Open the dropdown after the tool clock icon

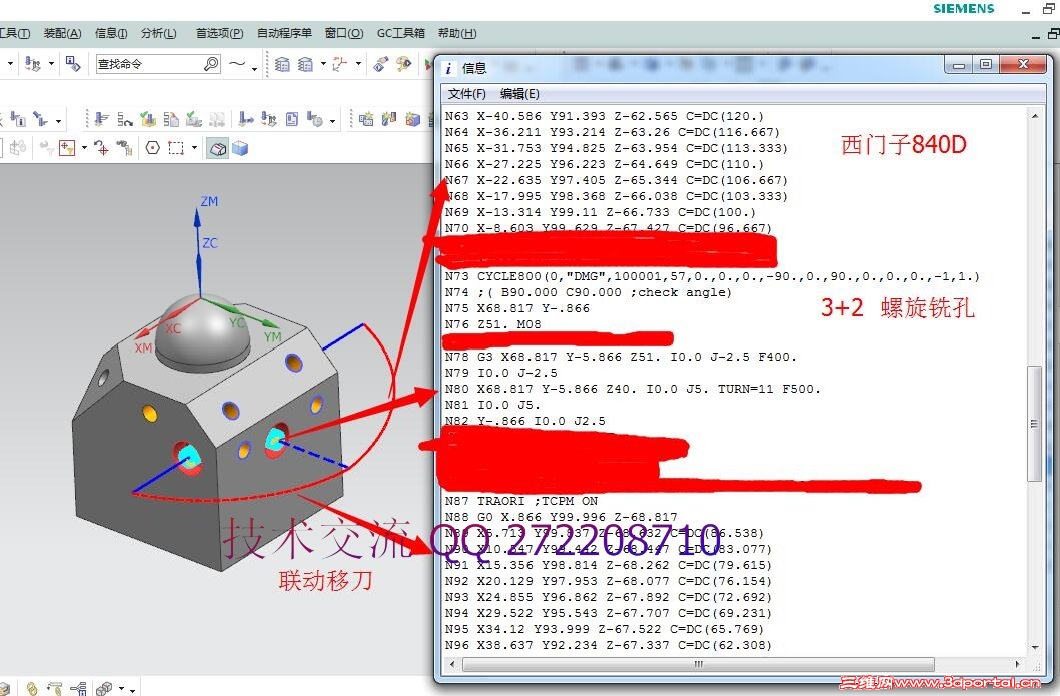pos(333,121)
